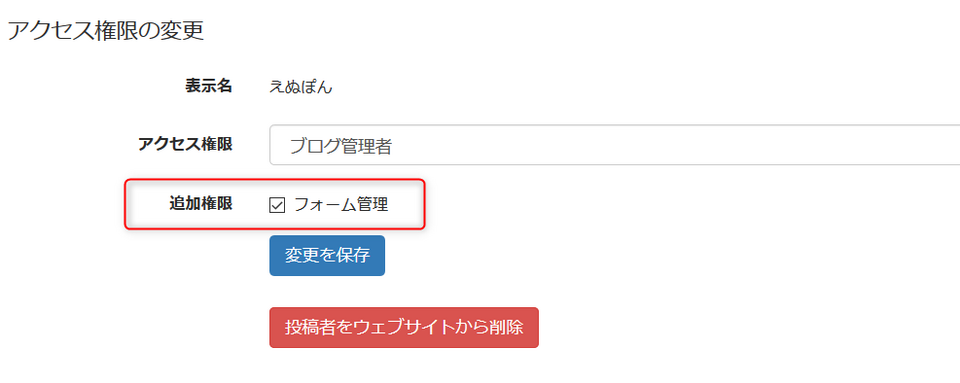Image resolution: width=960 pixels, height=383 pixels.
Task: Click the red 投稿者をウェブサイトから削除 button
Action: [x=404, y=327]
